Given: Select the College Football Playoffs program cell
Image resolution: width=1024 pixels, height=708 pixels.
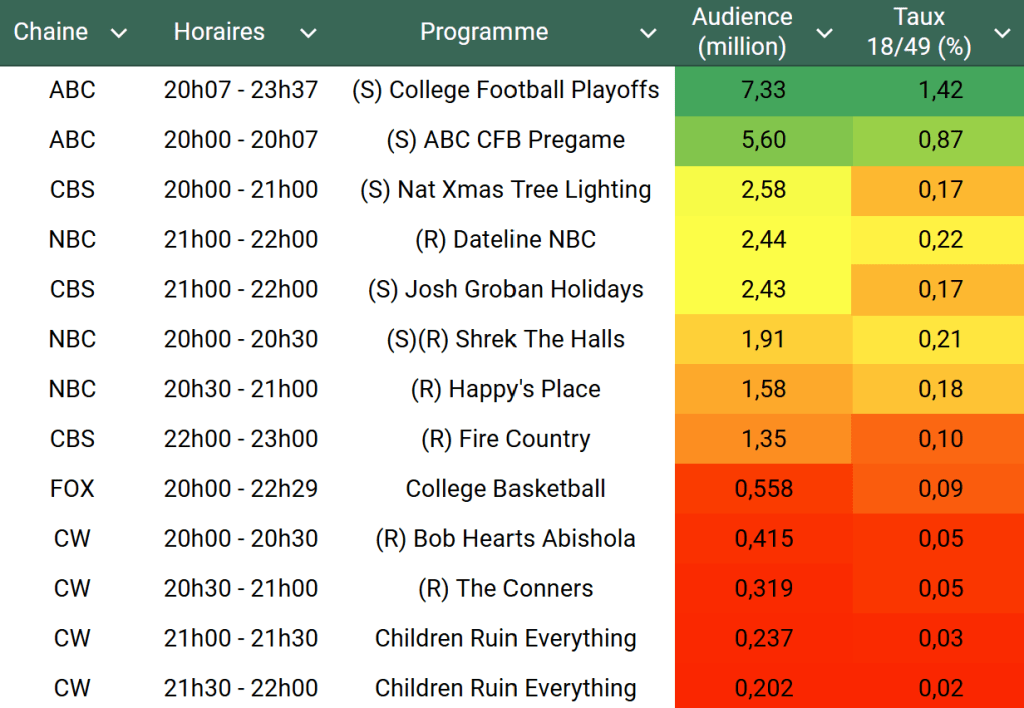Looking at the screenshot, I should (x=505, y=90).
